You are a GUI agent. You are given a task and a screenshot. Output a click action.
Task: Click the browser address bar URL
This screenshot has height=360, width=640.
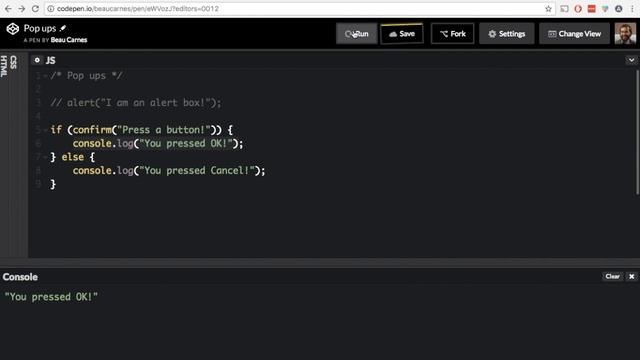click(138, 9)
